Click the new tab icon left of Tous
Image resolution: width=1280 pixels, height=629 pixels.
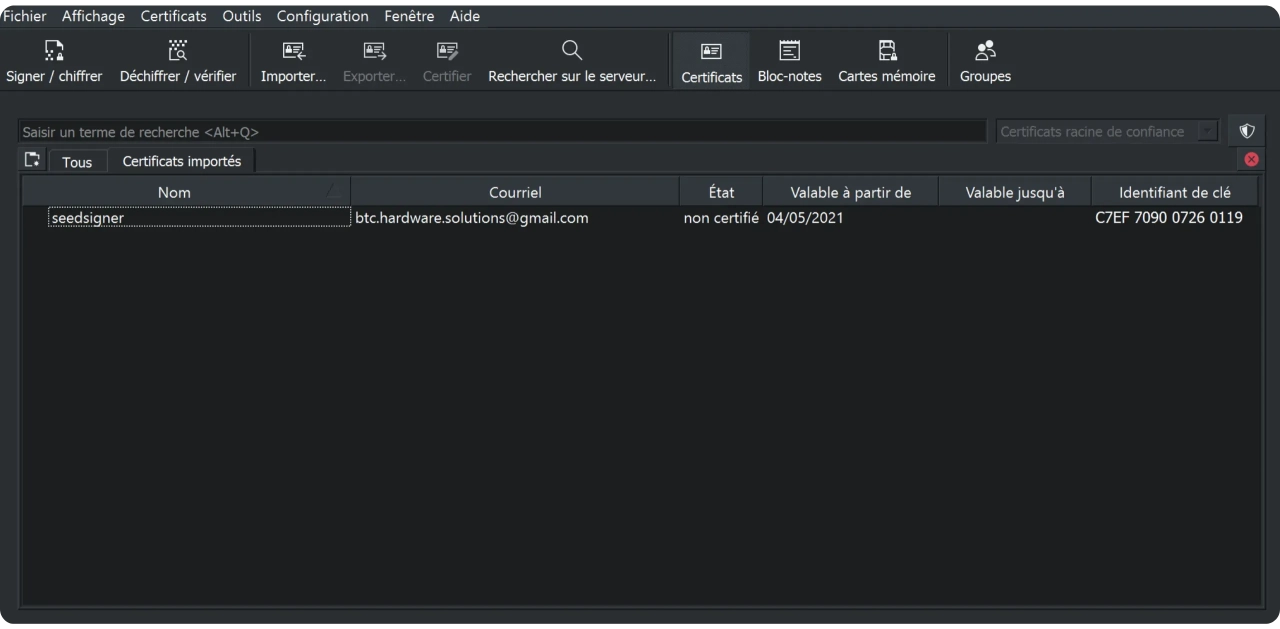coord(33,160)
